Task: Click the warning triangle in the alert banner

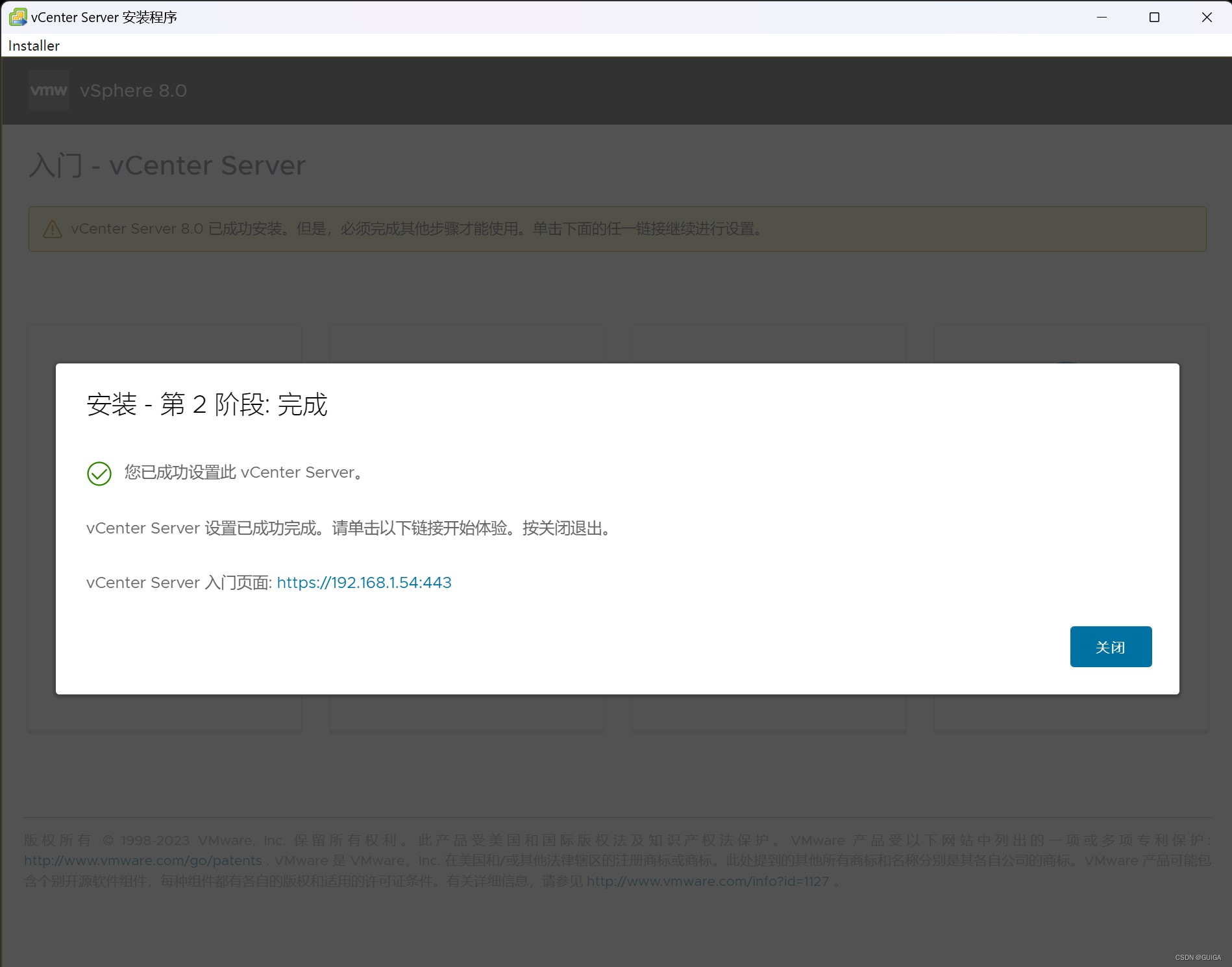Action: (x=52, y=228)
